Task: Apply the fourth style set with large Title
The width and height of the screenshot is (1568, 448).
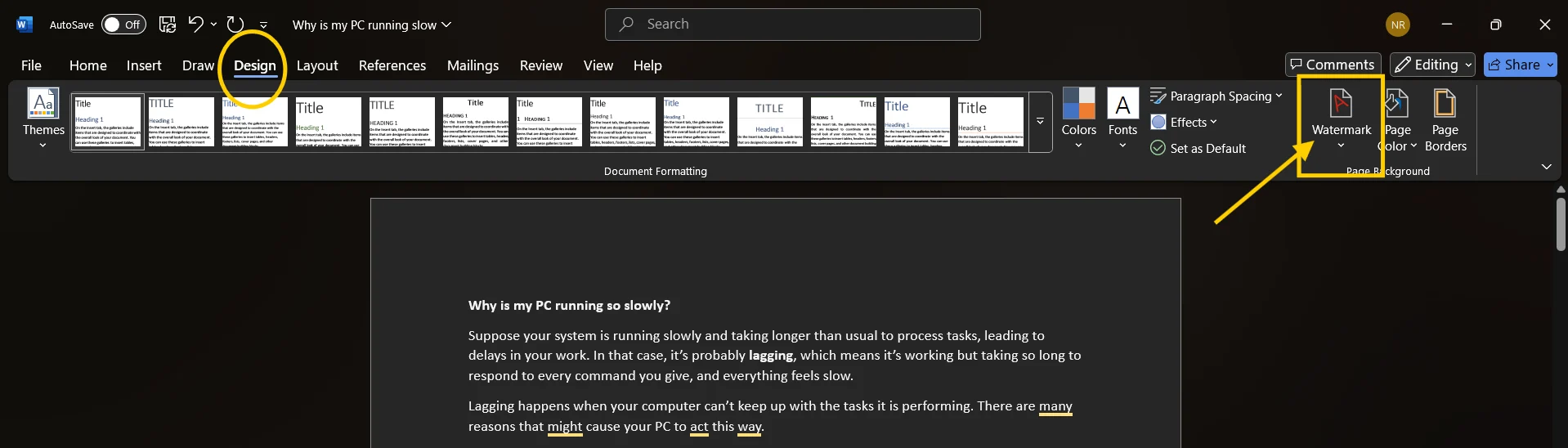Action: click(329, 122)
